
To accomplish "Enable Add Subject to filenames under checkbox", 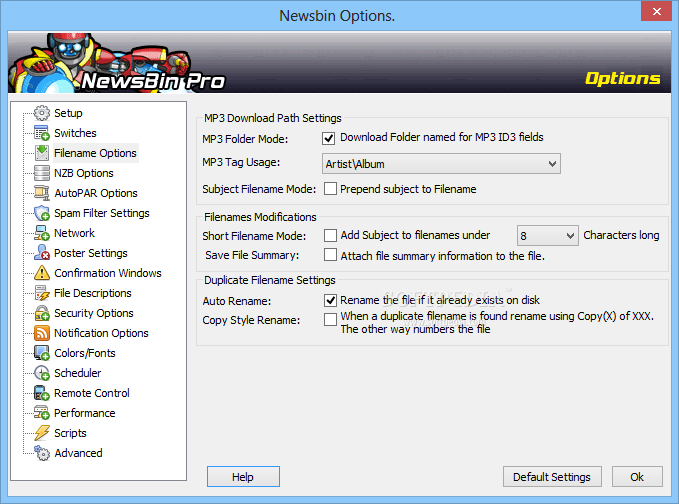I will tap(330, 236).
